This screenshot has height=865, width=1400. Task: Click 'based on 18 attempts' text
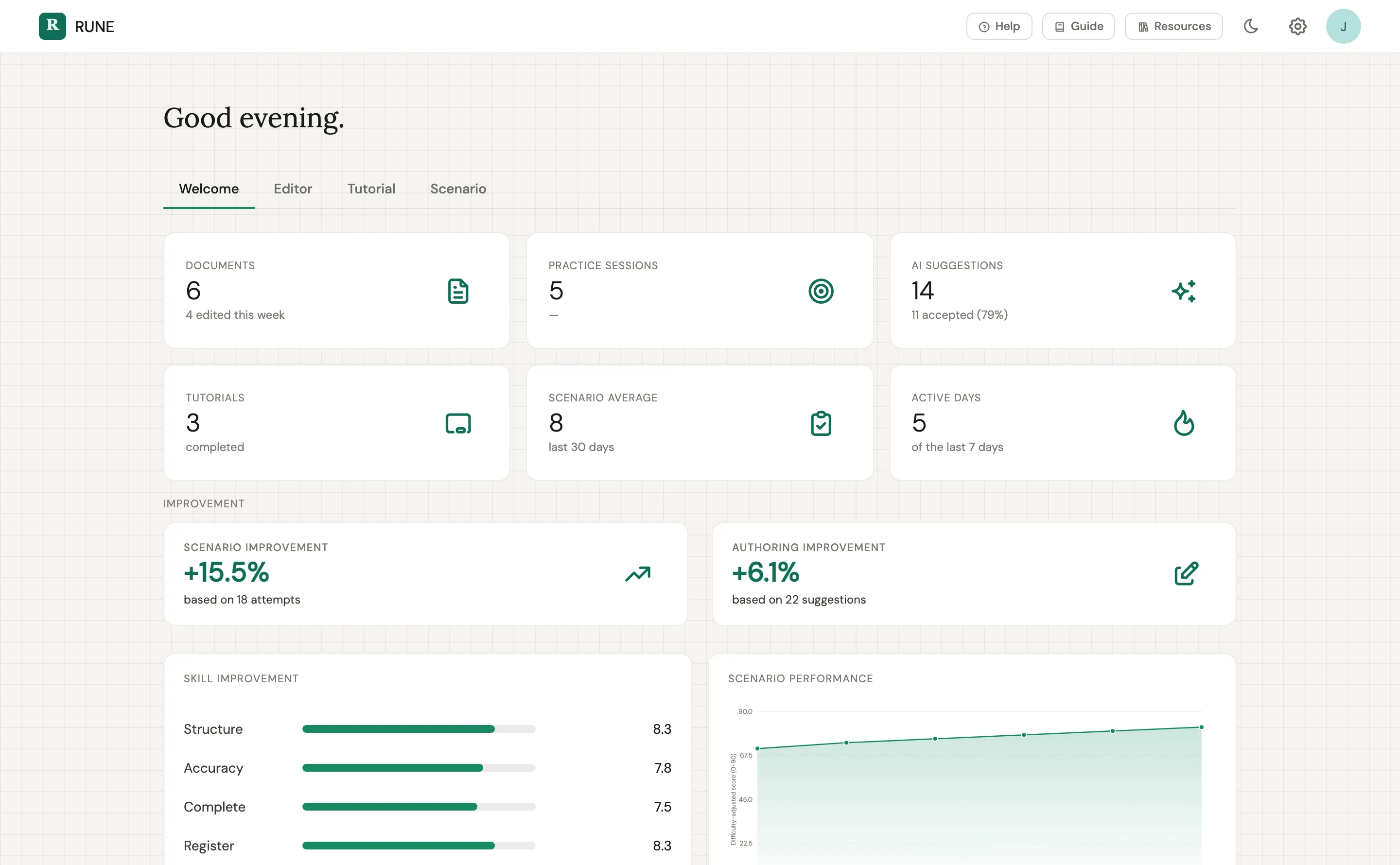pyautogui.click(x=242, y=600)
